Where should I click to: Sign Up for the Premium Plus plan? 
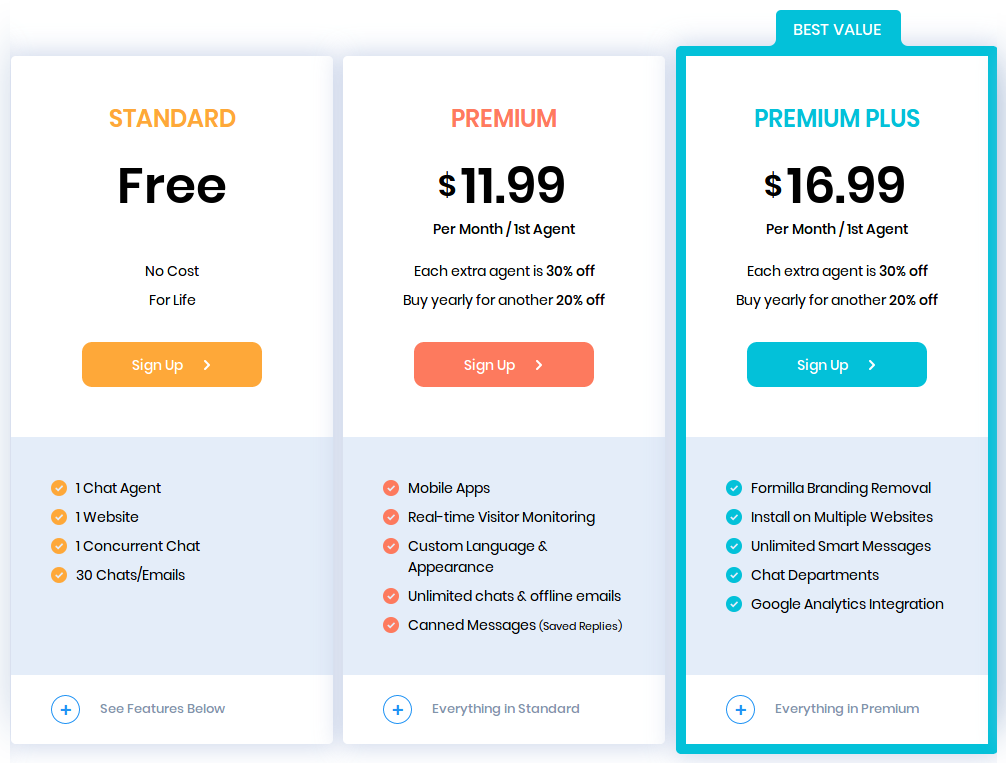(x=836, y=364)
